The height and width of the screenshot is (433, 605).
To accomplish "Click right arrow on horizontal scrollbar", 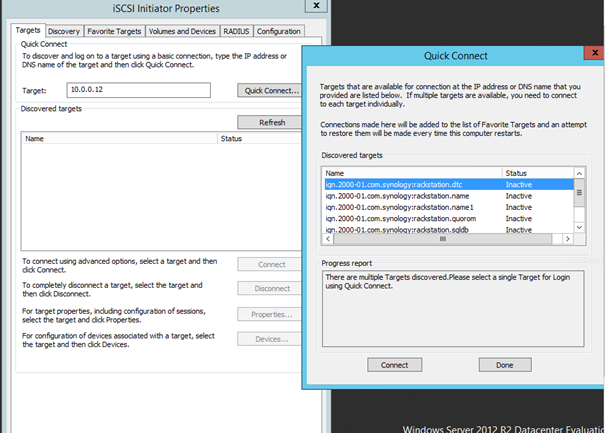I will coord(567,240).
